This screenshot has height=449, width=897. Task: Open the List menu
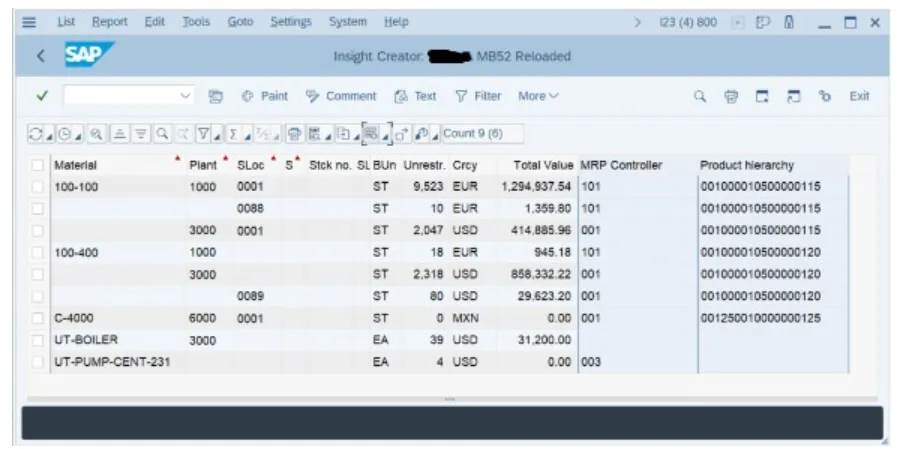[66, 22]
